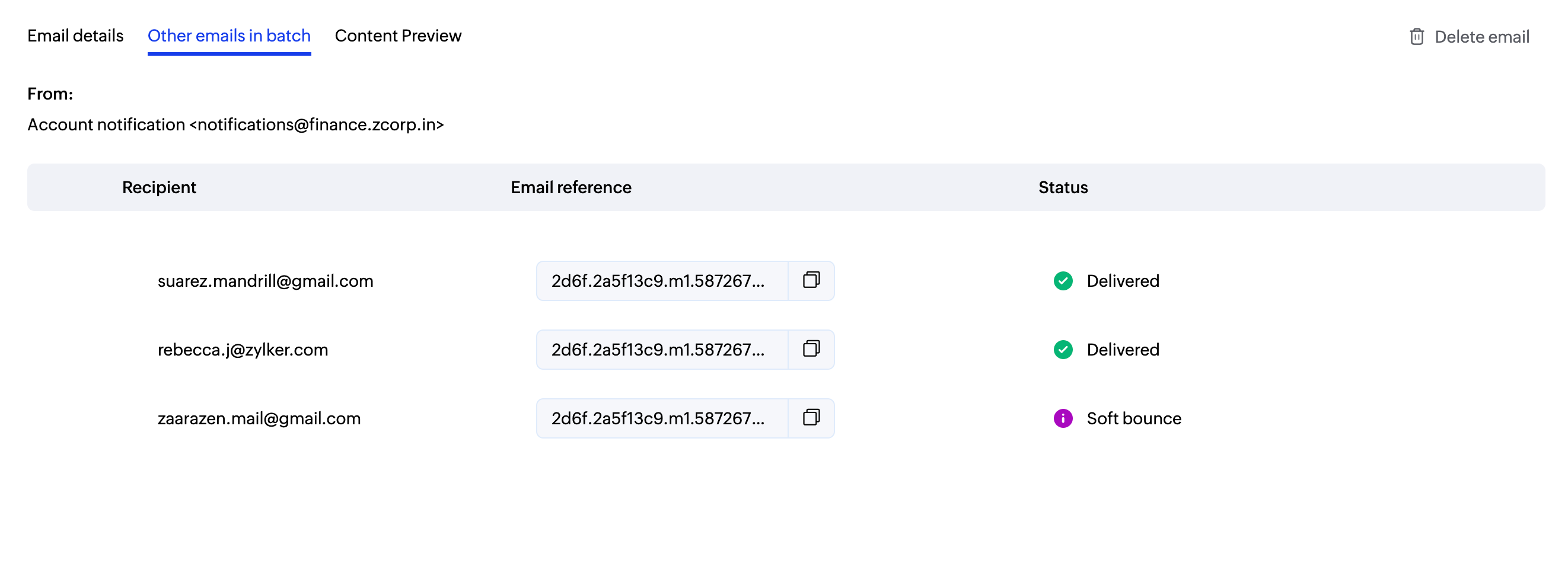The width and height of the screenshot is (1568, 576).
Task: Click the purple Soft bounce info icon
Action: click(x=1062, y=418)
